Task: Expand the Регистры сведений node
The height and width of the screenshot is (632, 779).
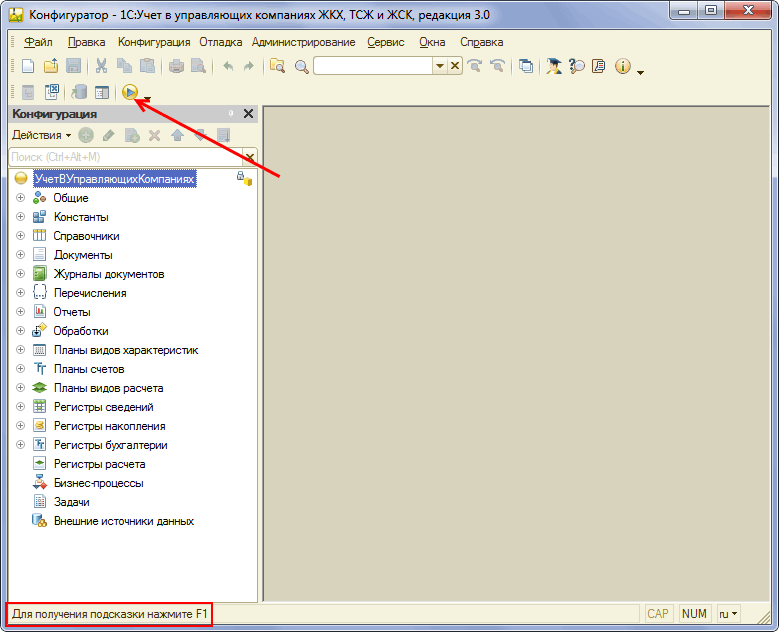Action: click(x=20, y=406)
